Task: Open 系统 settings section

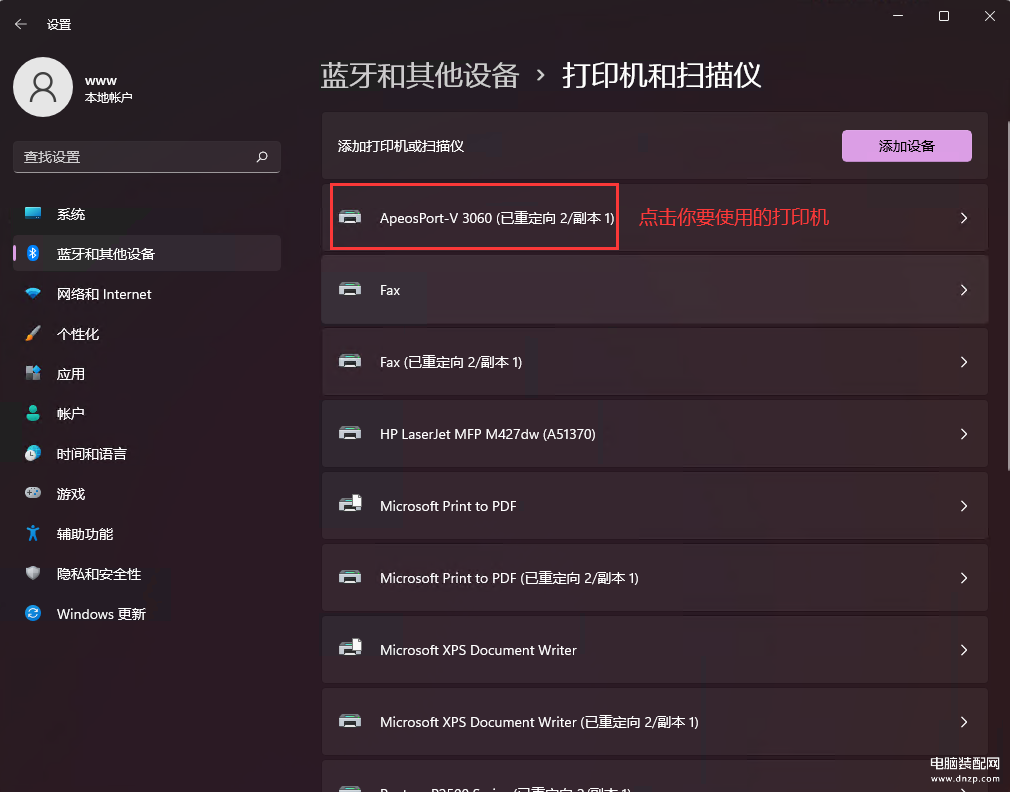Action: click(x=147, y=214)
